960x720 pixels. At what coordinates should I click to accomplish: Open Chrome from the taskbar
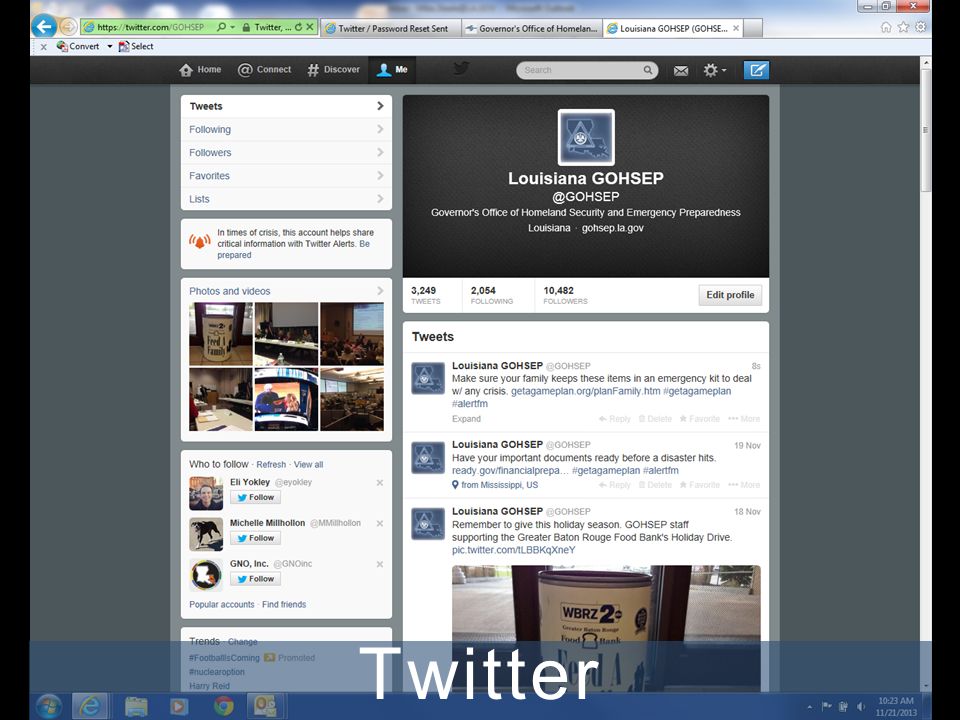223,706
